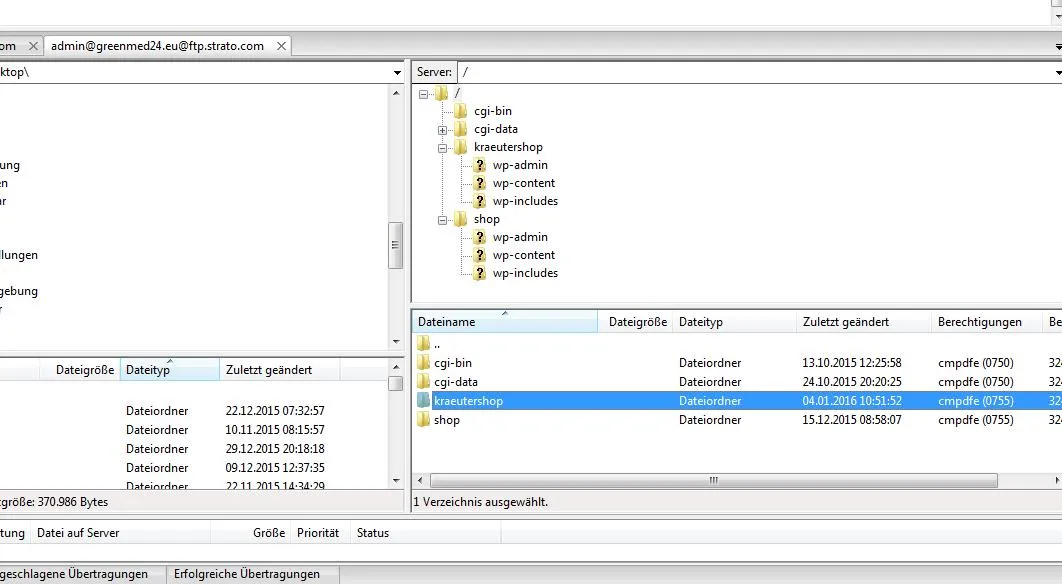The width and height of the screenshot is (1062, 584).
Task: Open the Erfolgreiche Übertragungen tab
Action: (247, 574)
